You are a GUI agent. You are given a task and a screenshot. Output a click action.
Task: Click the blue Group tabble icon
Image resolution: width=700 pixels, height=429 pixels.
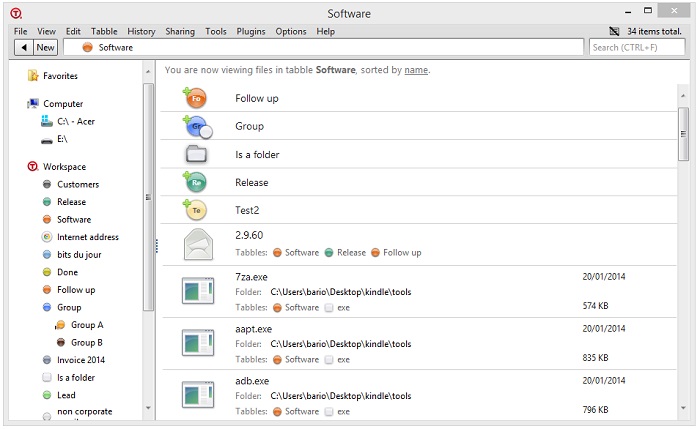pyautogui.click(x=197, y=127)
